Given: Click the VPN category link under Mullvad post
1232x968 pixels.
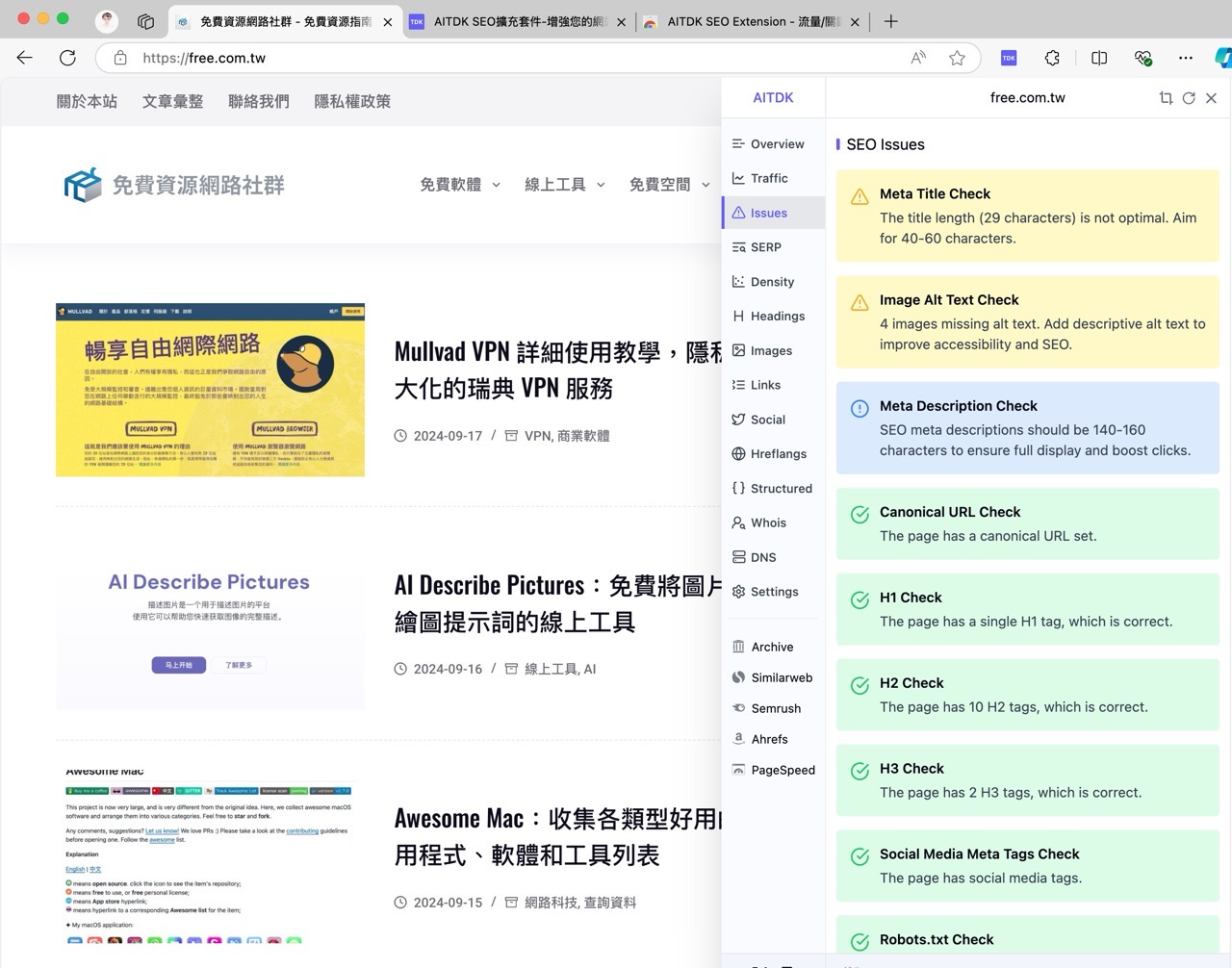Looking at the screenshot, I should point(538,436).
